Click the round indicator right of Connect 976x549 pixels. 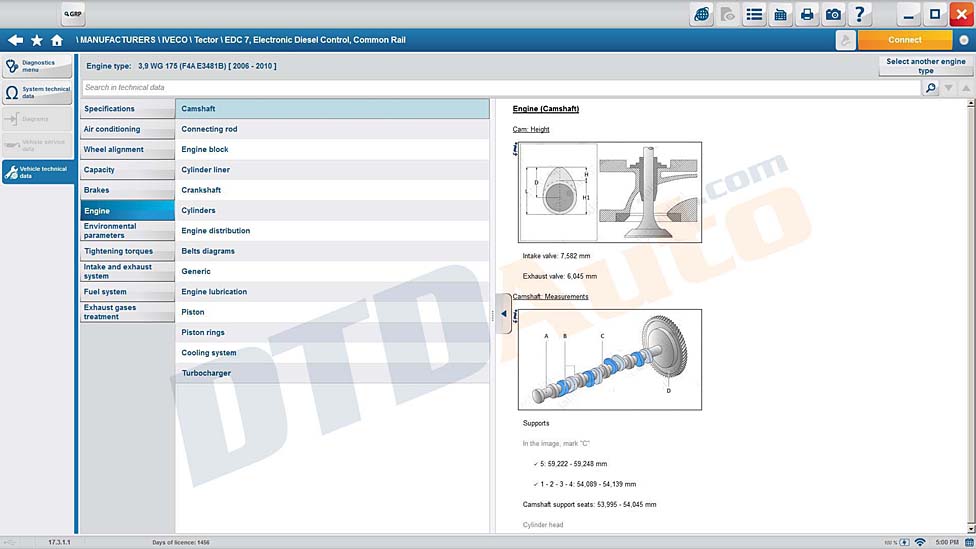point(964,40)
